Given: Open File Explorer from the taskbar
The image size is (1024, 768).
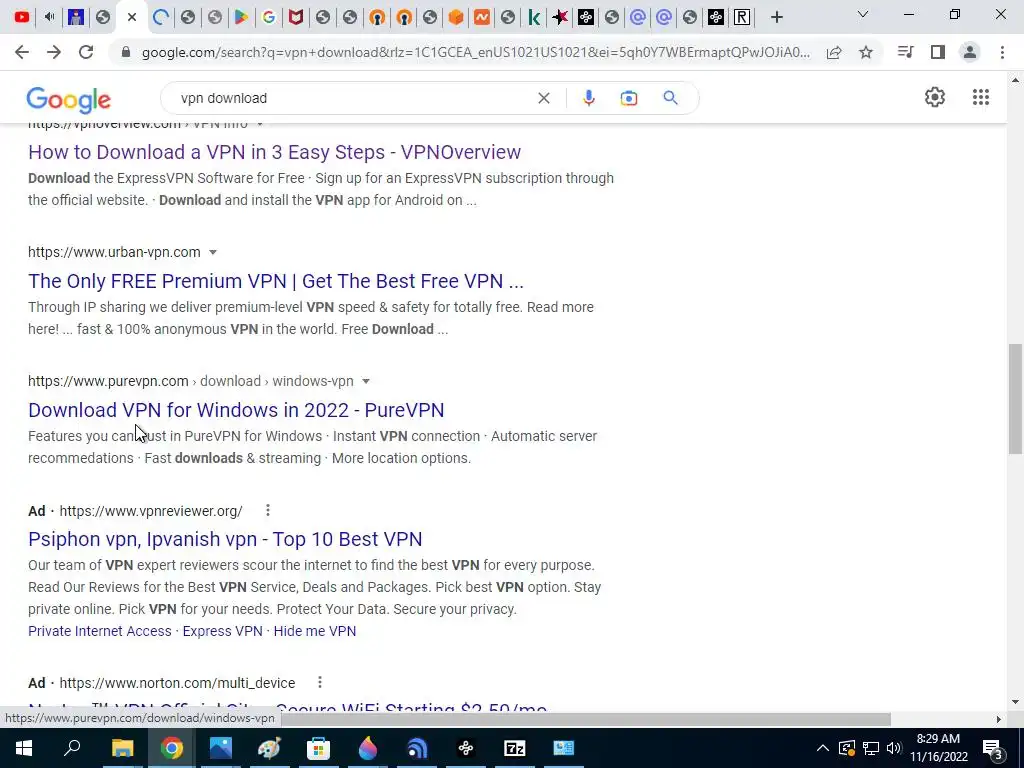Looking at the screenshot, I should click(122, 748).
